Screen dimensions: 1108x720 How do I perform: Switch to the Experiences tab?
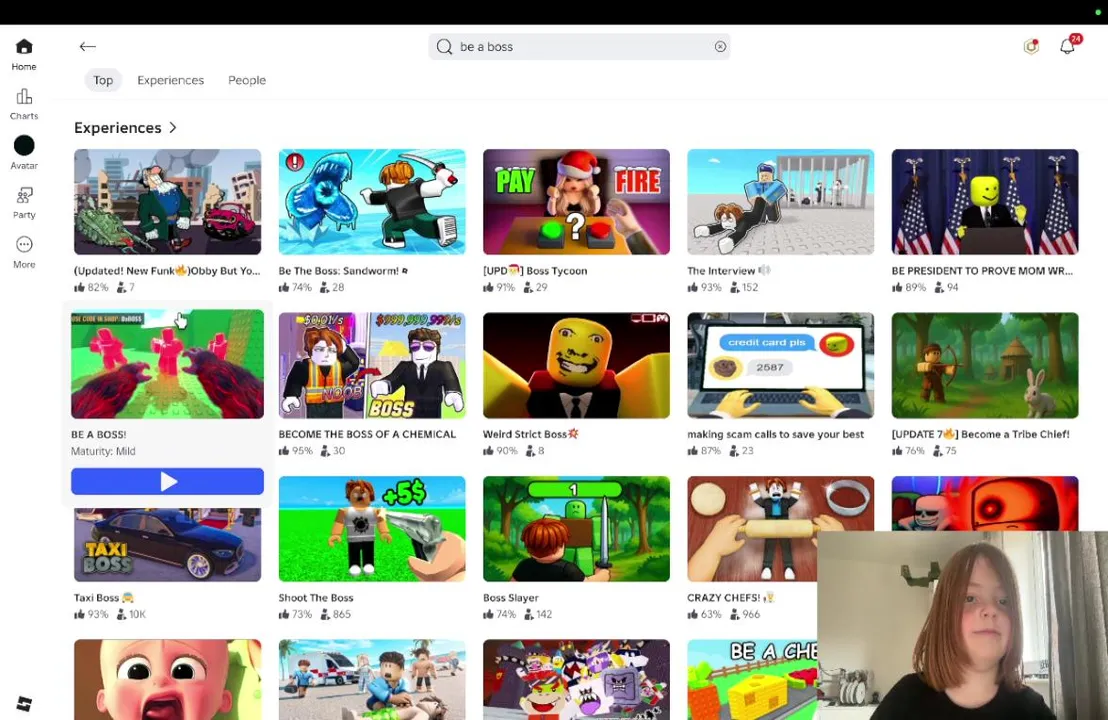coord(170,80)
